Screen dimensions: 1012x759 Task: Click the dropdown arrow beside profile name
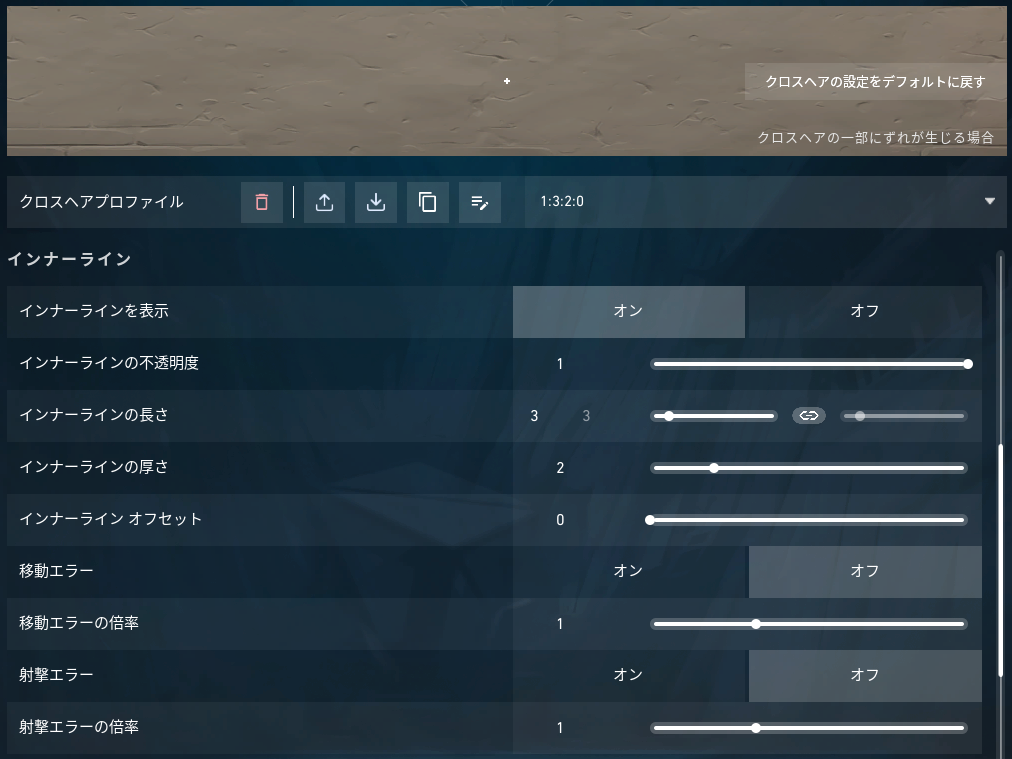(x=989, y=201)
